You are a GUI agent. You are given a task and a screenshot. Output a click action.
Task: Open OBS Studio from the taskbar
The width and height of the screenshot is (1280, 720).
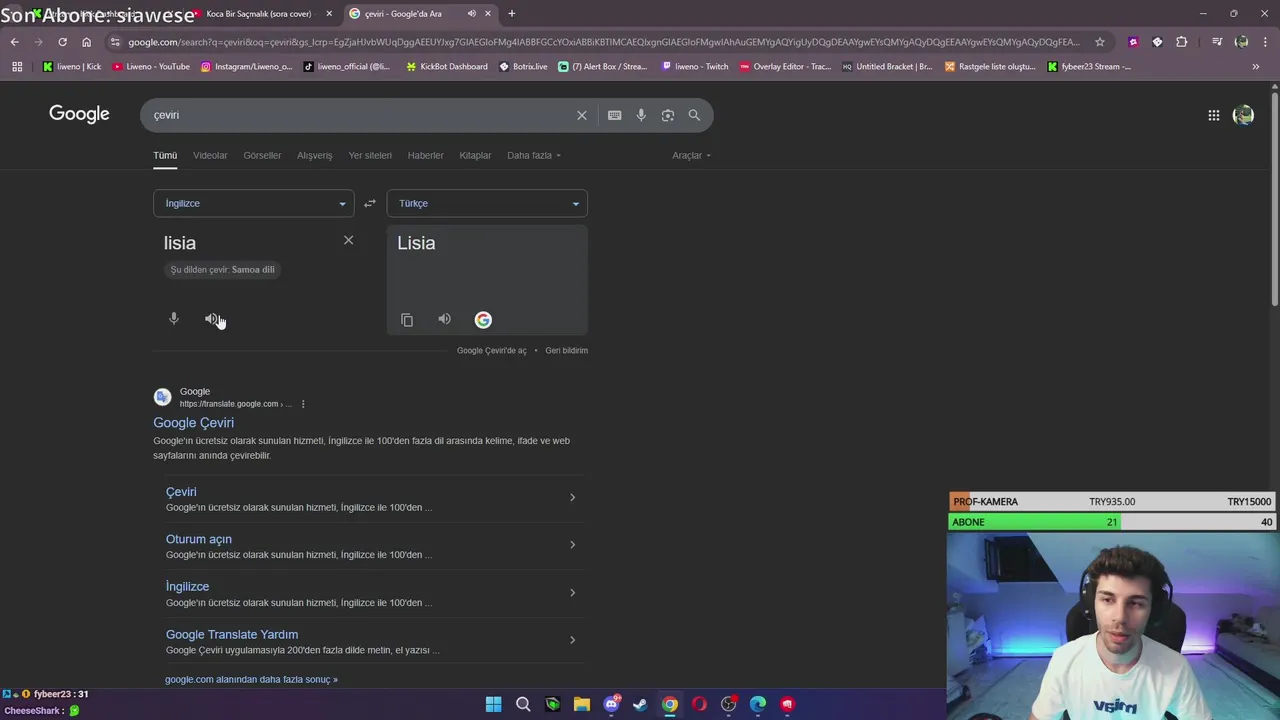point(729,704)
